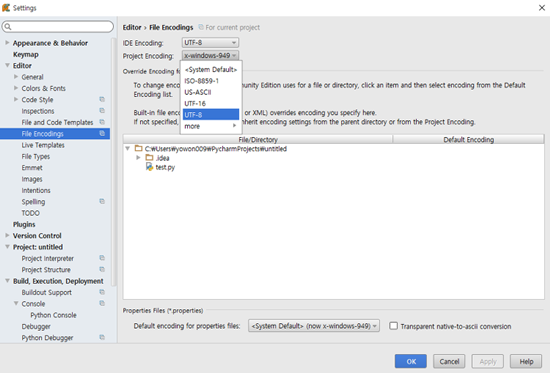Expand the Colors & Fonts arrow
The image size is (550, 373).
click(16, 88)
